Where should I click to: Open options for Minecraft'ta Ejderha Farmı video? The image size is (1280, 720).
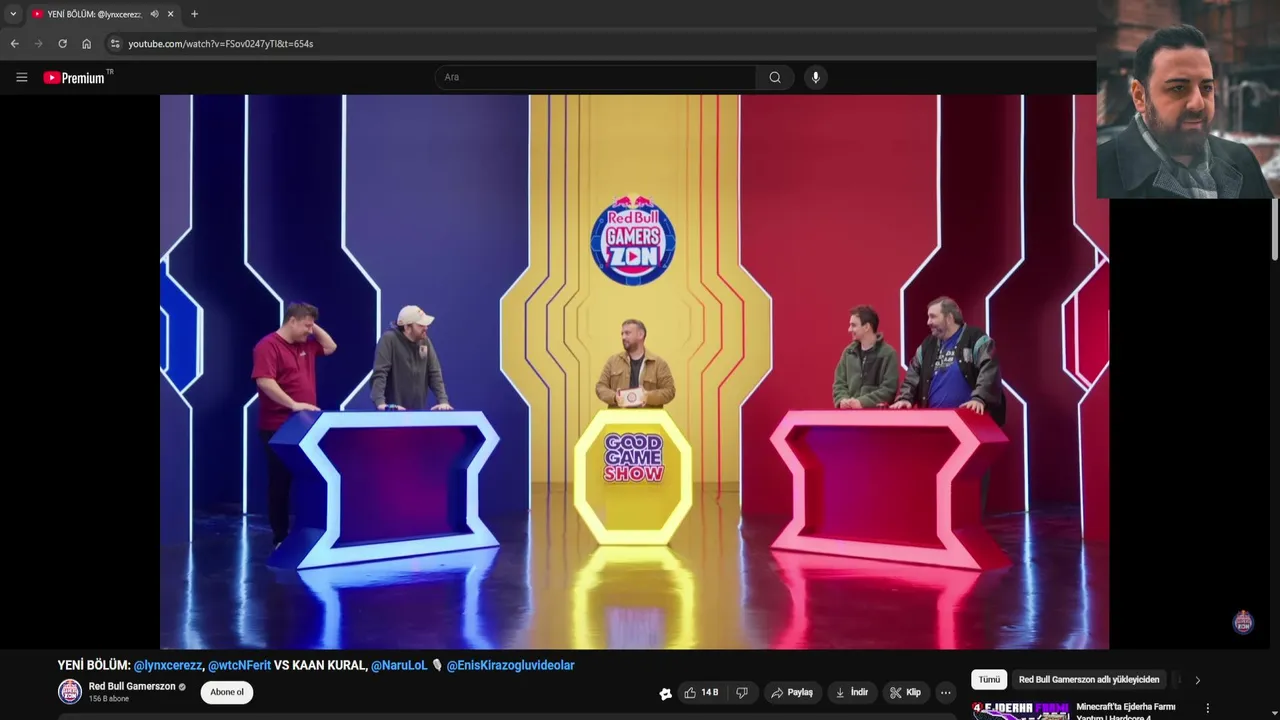tap(1207, 708)
